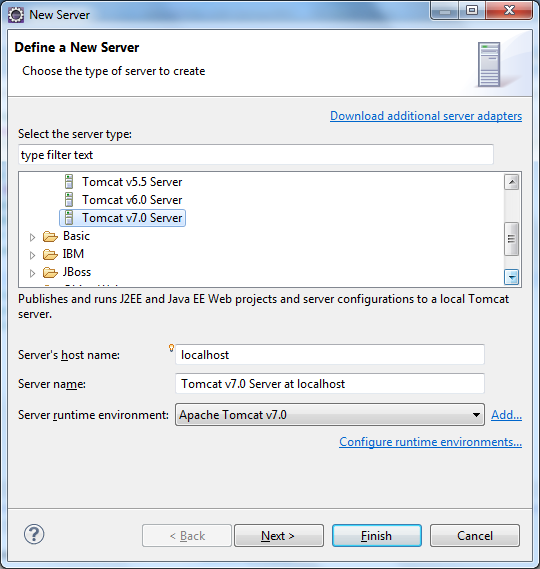This screenshot has height=569, width=540.
Task: Click the Tomcat v7.0 Server icon
Action: (69, 218)
